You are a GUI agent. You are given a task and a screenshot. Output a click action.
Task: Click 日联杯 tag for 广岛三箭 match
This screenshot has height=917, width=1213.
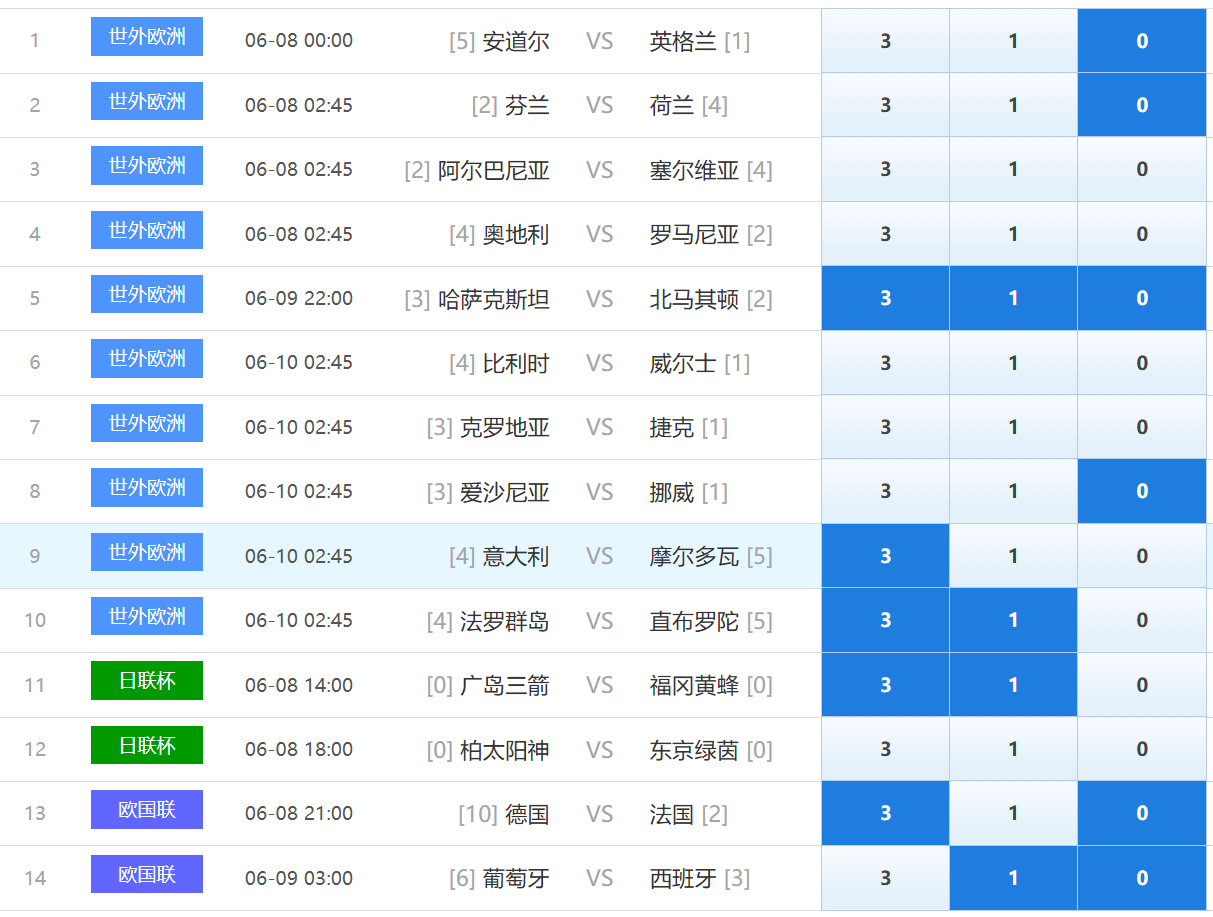[147, 681]
